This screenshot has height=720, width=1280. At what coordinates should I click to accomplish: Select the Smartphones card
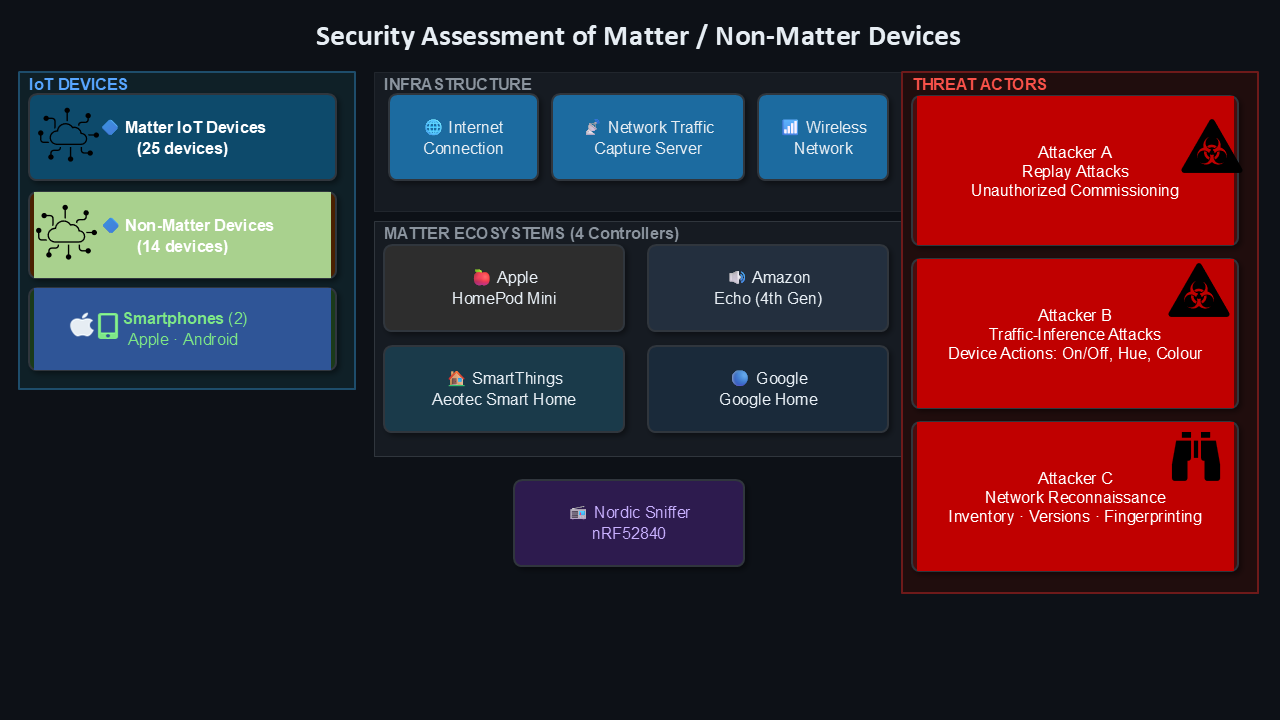pyautogui.click(x=182, y=329)
